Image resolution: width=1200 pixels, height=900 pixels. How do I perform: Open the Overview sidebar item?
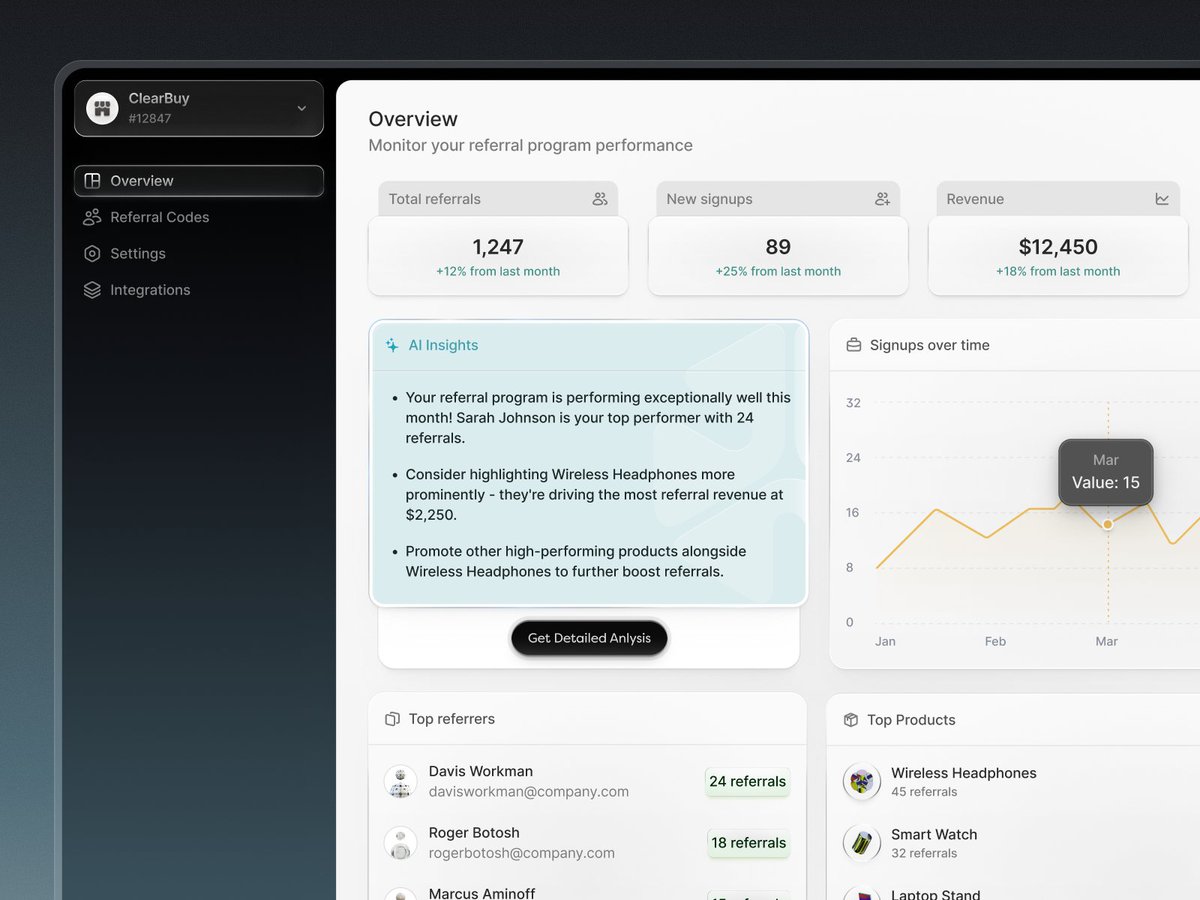click(x=199, y=181)
